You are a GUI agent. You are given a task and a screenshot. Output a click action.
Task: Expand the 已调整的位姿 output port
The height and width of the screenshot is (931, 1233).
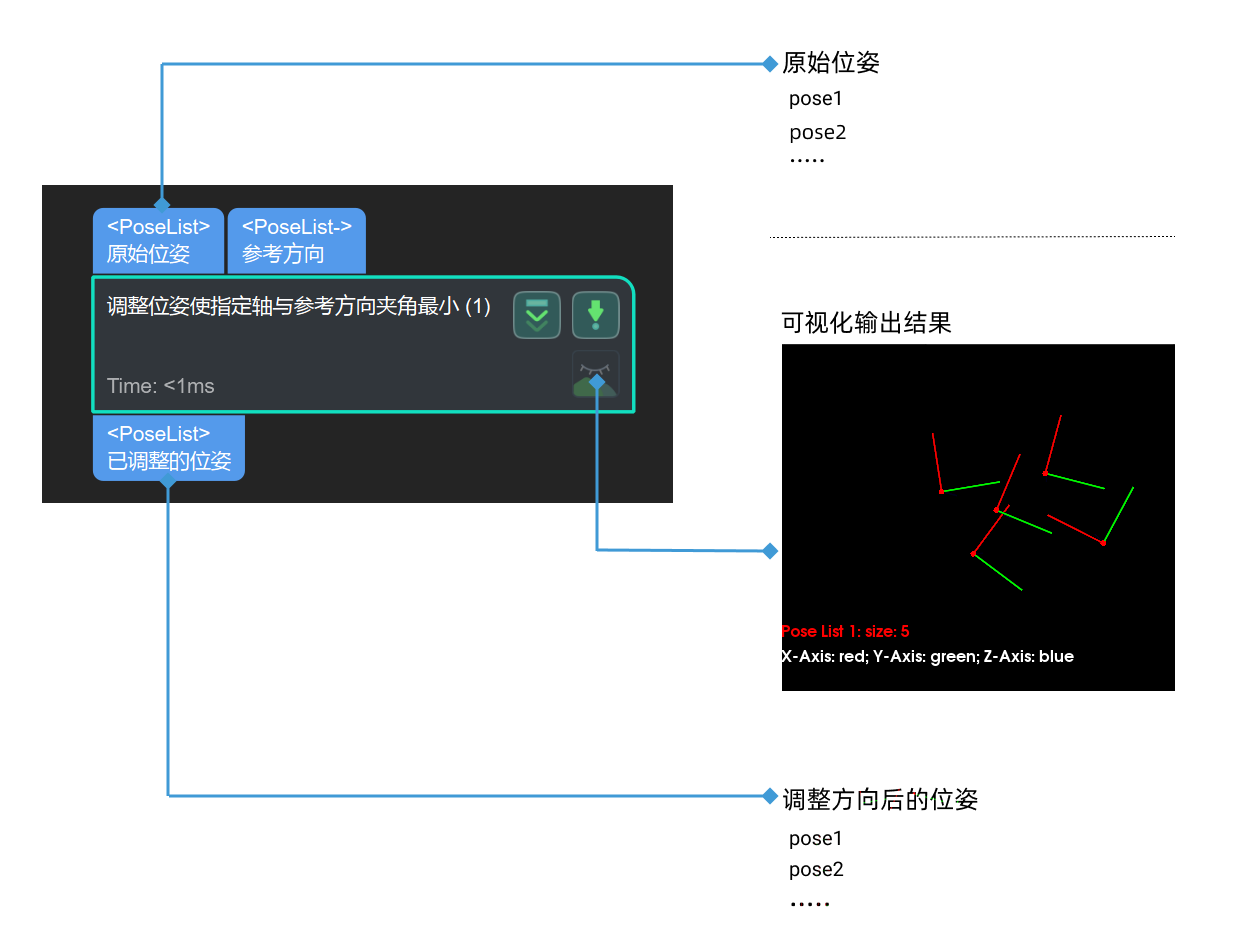(168, 448)
